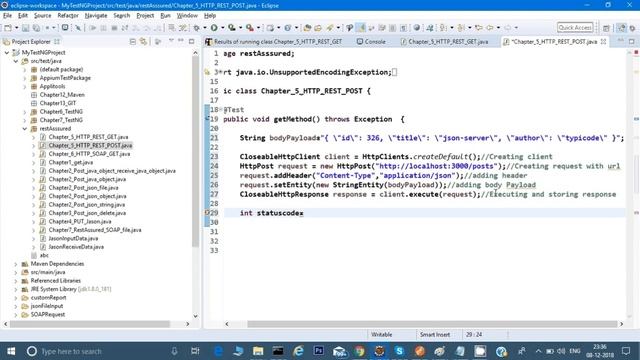Click the Next Annotation toolbar icon

tap(442, 28)
